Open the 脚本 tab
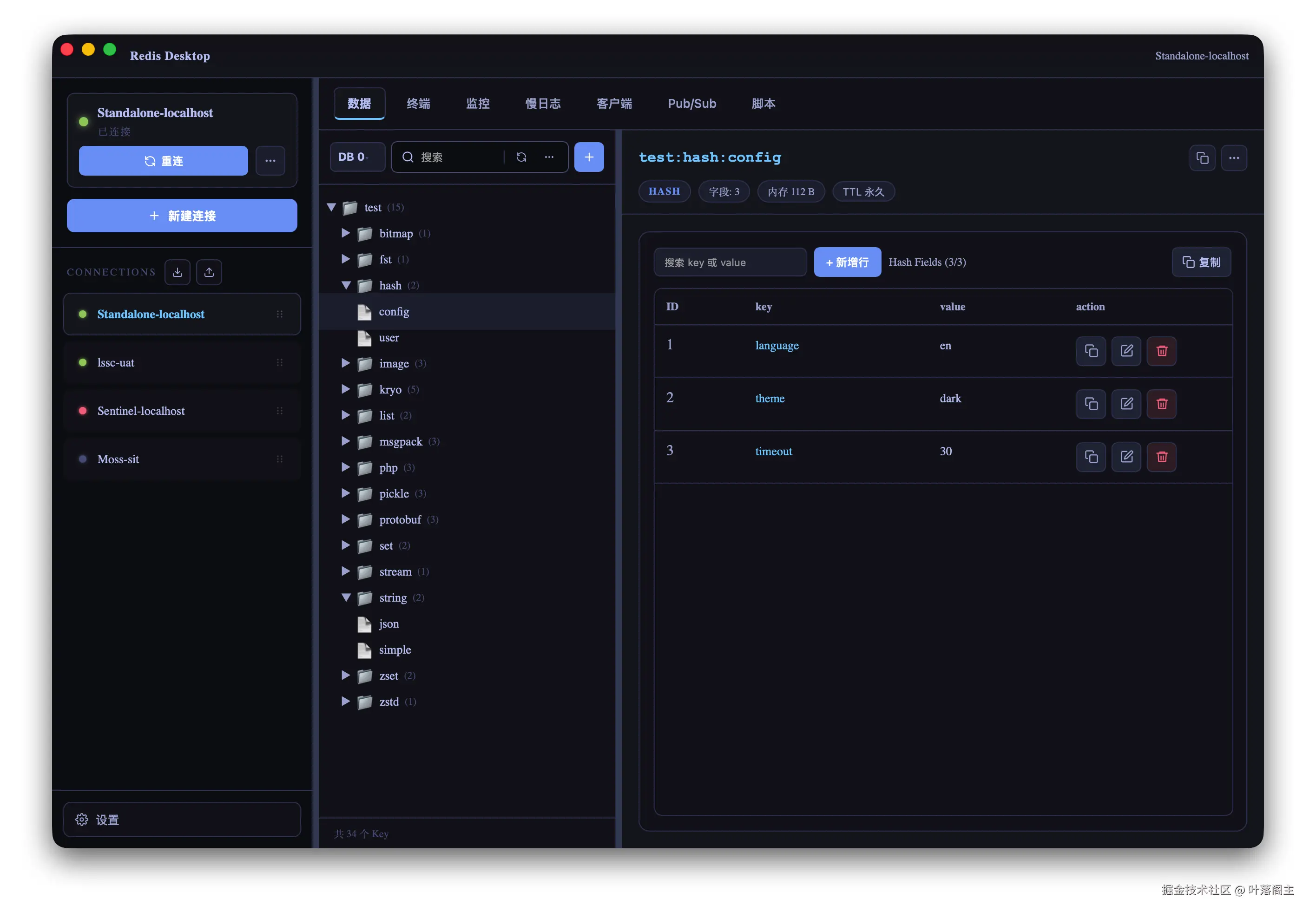This screenshot has width=1316, height=918. 763,104
